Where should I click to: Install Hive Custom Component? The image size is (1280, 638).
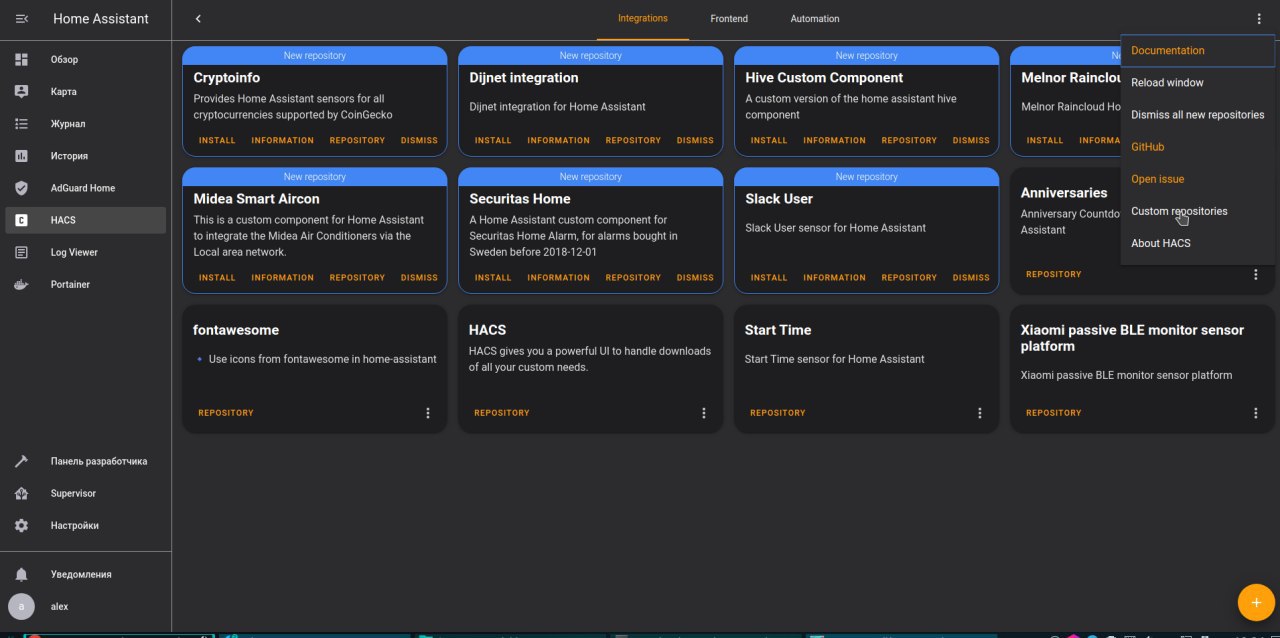click(769, 141)
